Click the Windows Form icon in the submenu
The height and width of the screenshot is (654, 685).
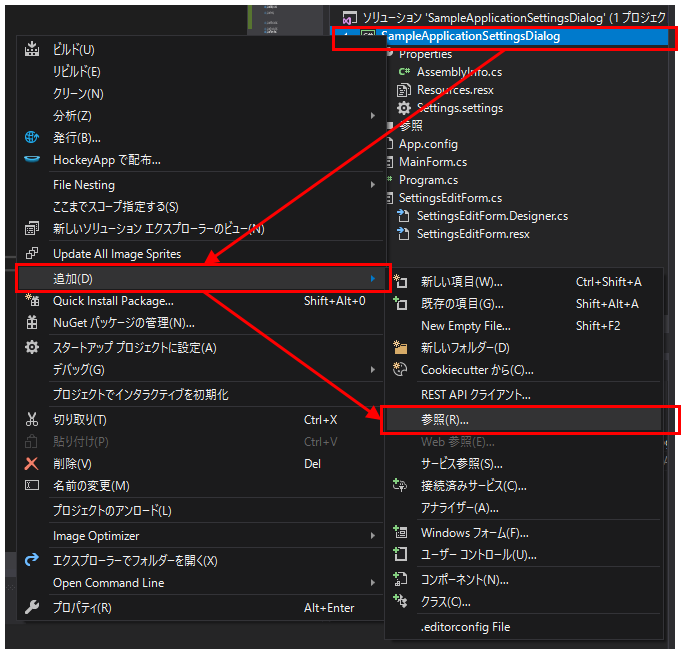click(400, 533)
